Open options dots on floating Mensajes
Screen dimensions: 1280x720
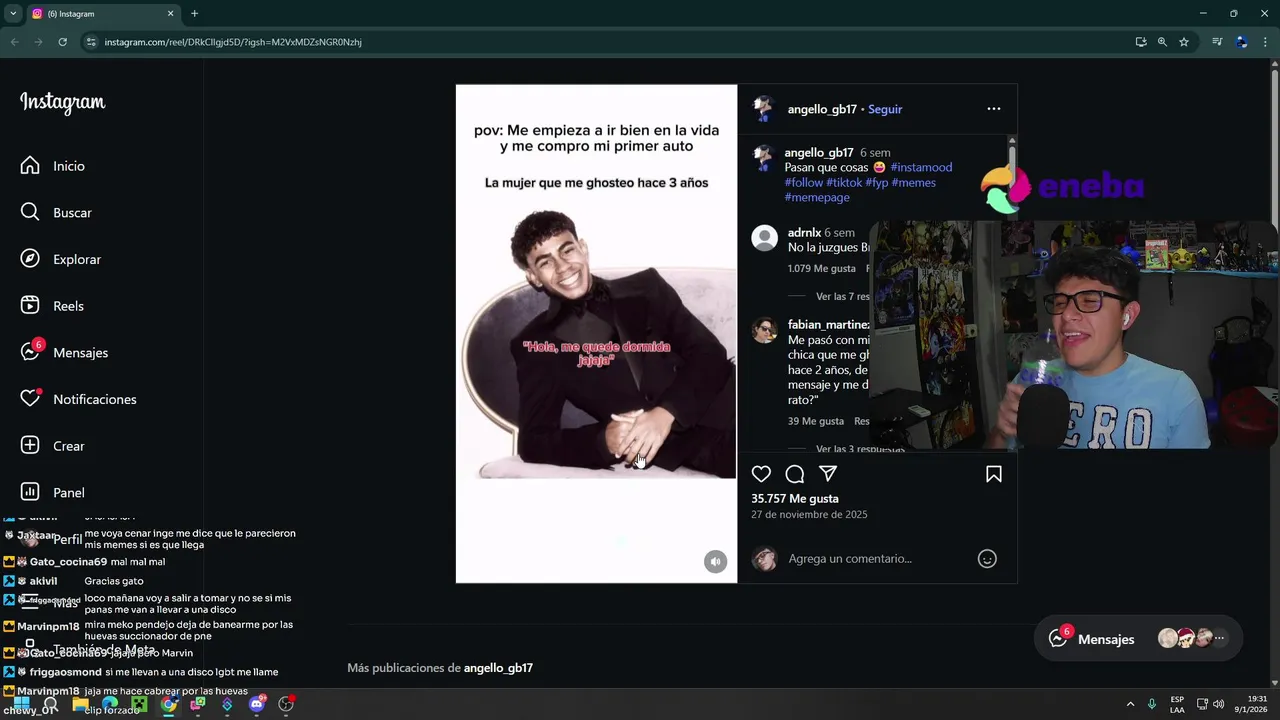1219,638
